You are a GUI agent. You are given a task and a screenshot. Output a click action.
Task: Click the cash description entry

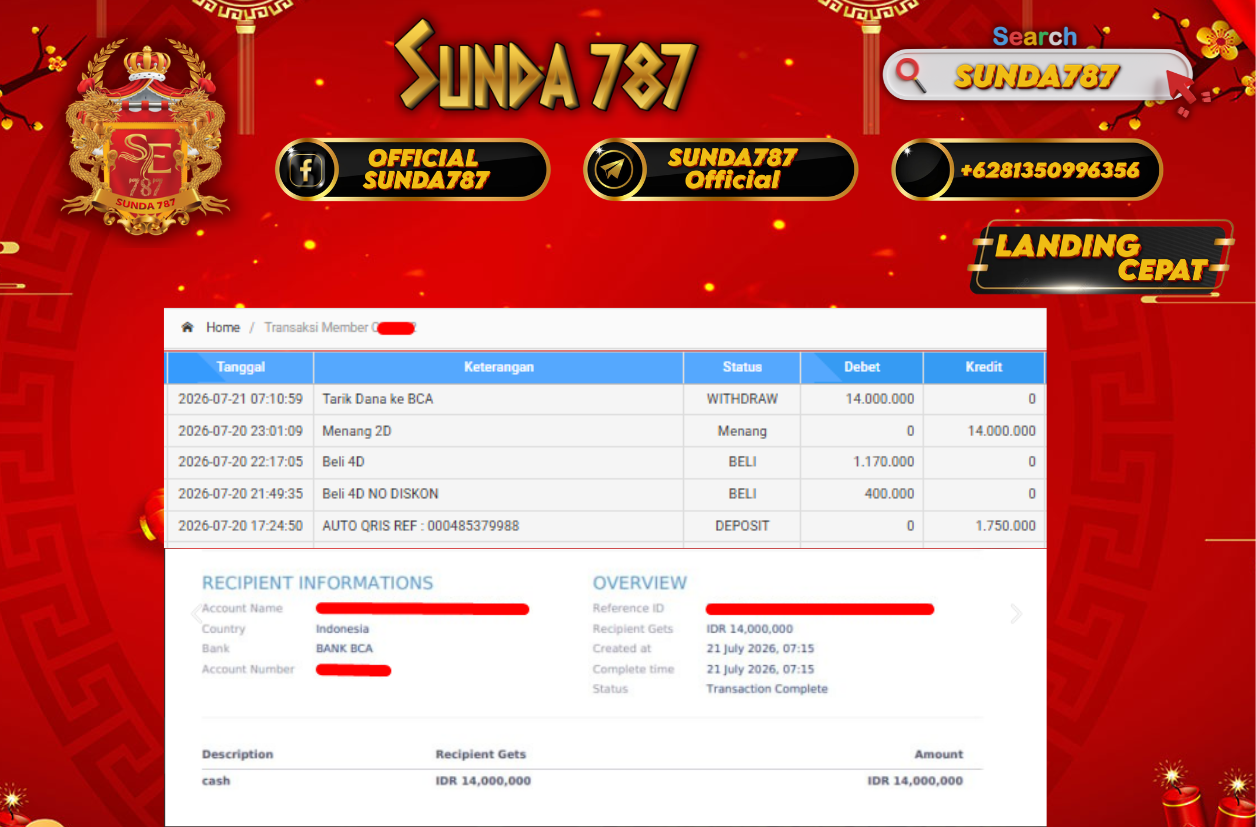coord(216,781)
